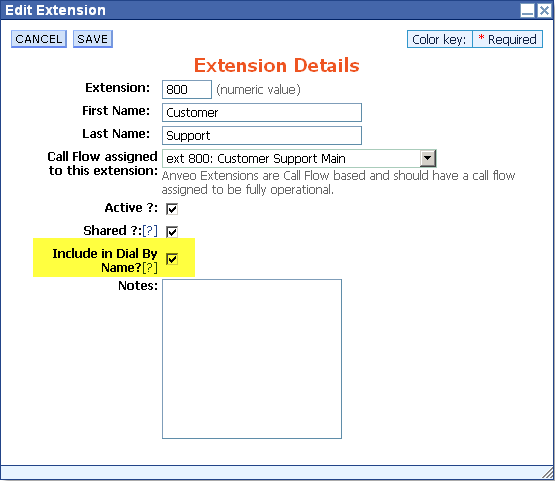Viewport: 555px width, 481px height.
Task: Click into the First Name field
Action: [x=262, y=113]
